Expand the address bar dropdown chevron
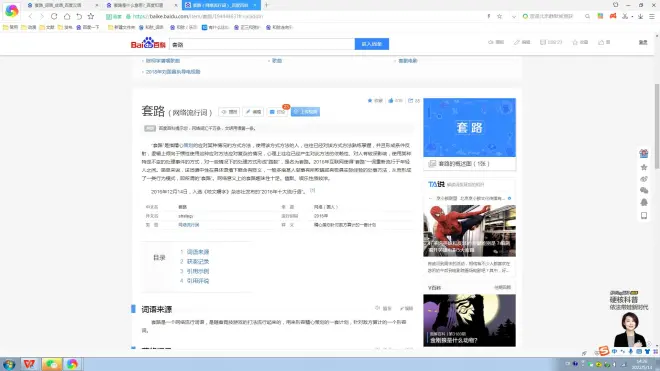The image size is (660, 371). 514,16
